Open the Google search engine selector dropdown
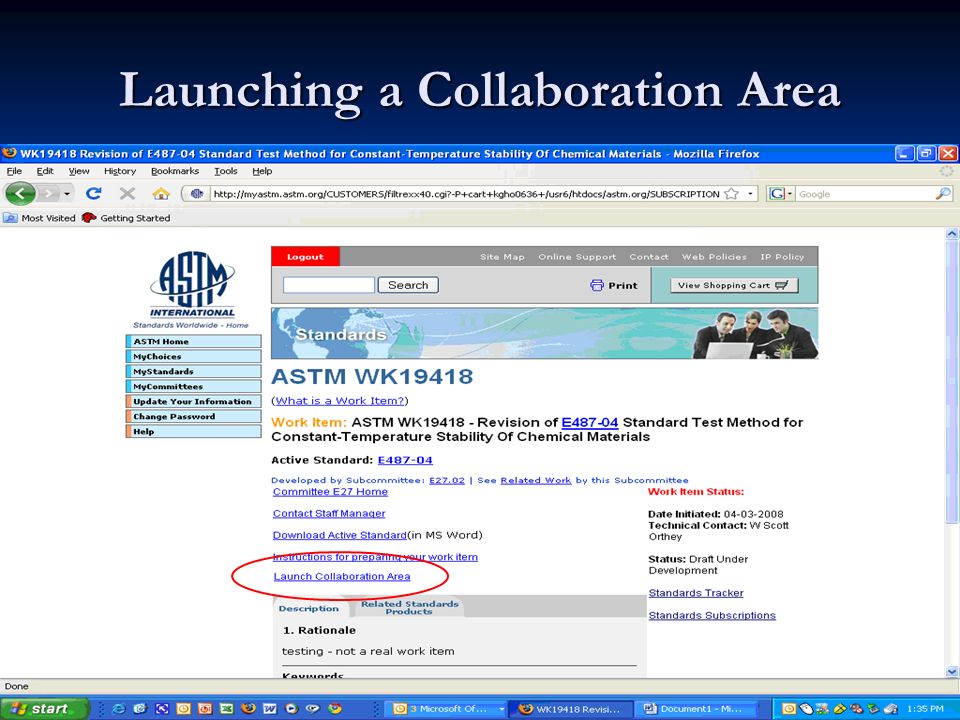The width and height of the screenshot is (960, 720). (781, 194)
